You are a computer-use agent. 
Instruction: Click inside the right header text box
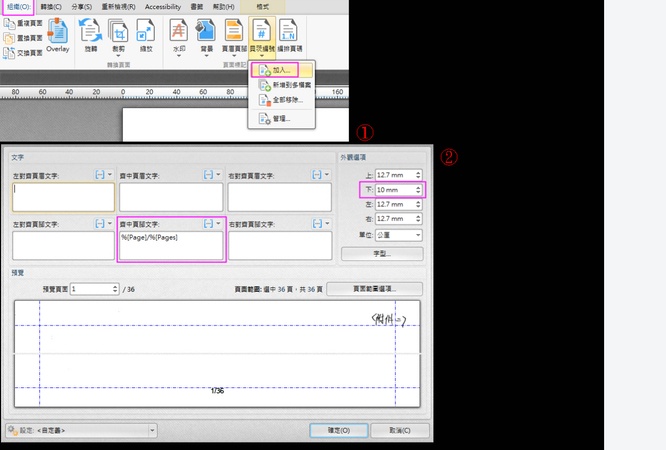pyautogui.click(x=279, y=197)
